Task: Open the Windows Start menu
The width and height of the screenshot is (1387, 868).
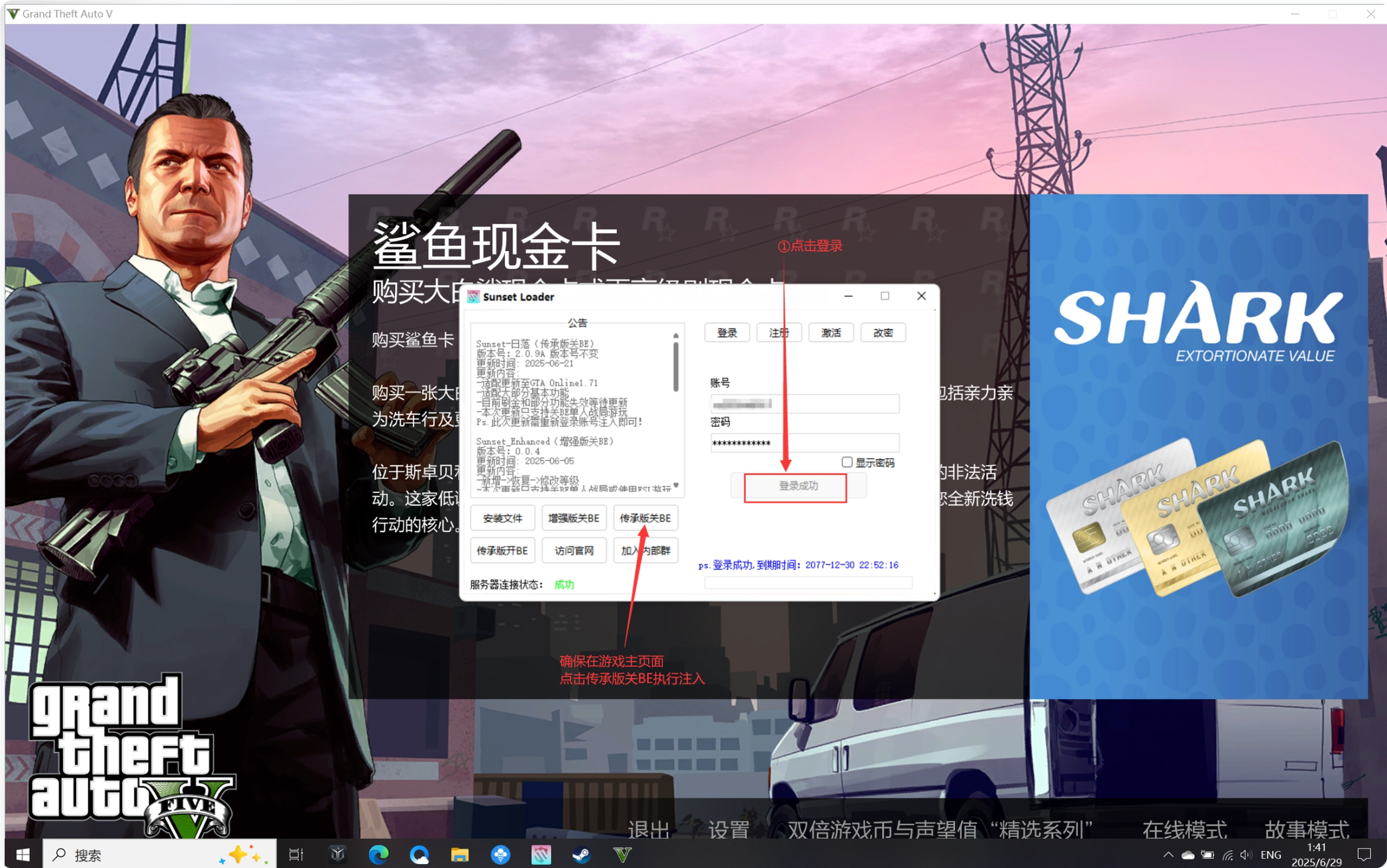Action: click(23, 855)
